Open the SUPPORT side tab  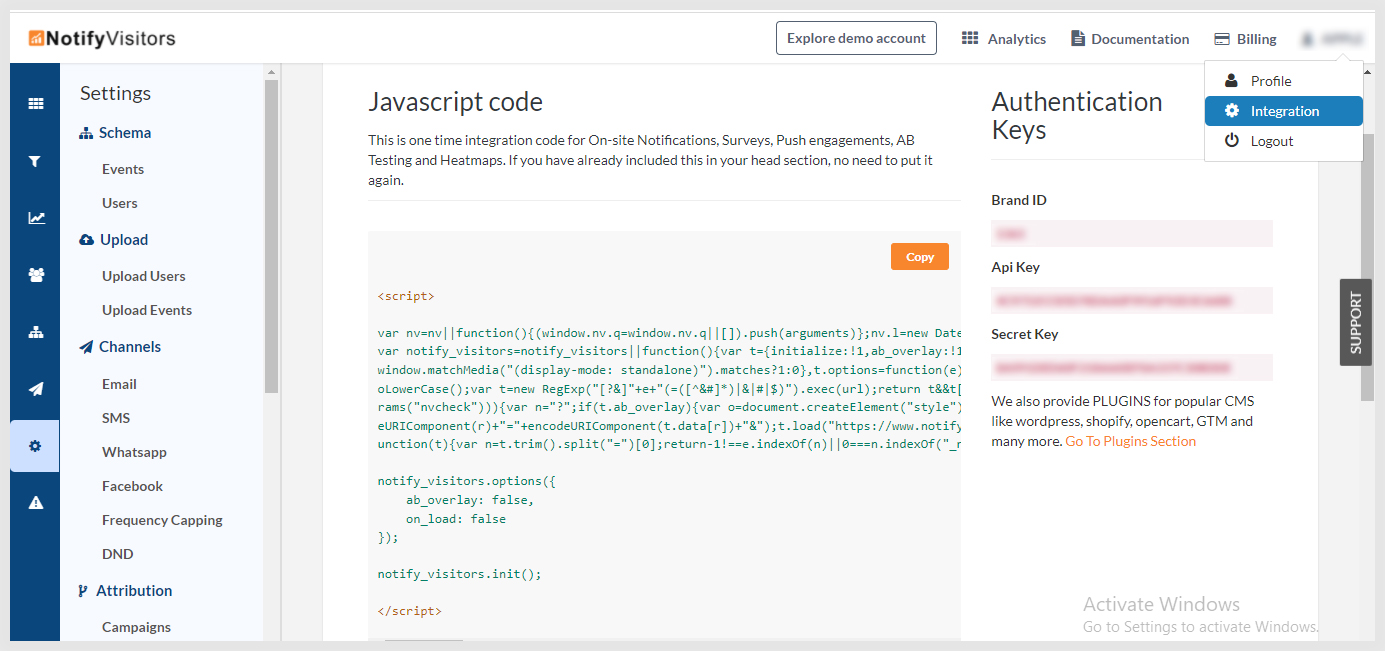[x=1355, y=322]
